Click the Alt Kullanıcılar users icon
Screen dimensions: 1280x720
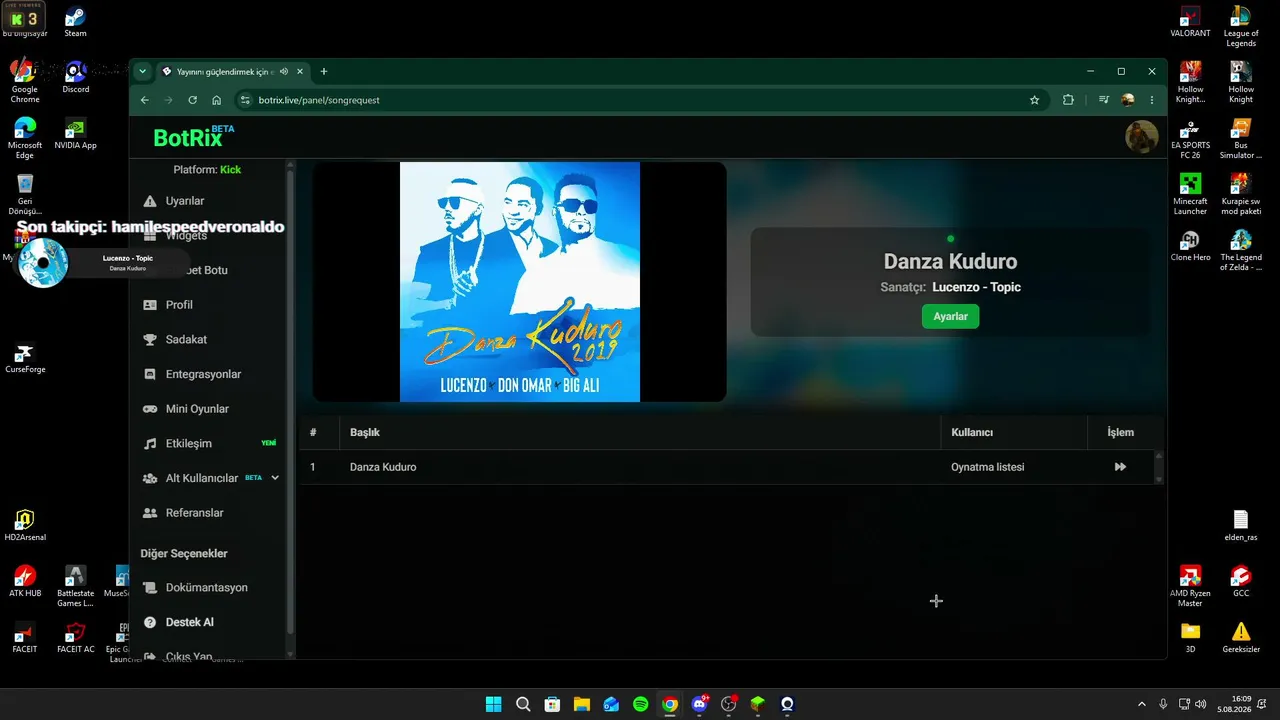coord(150,478)
